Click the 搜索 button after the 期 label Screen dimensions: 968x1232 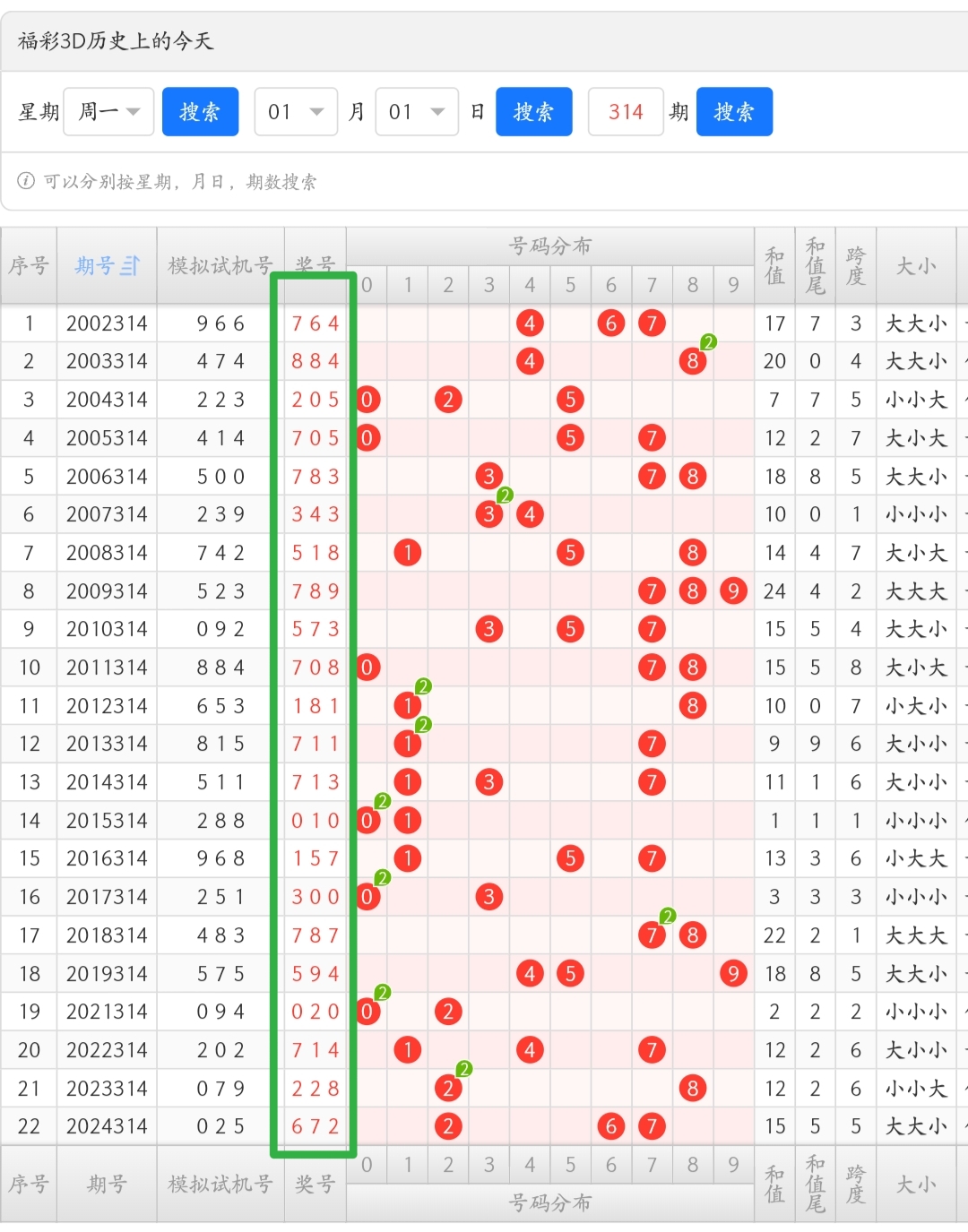(734, 112)
